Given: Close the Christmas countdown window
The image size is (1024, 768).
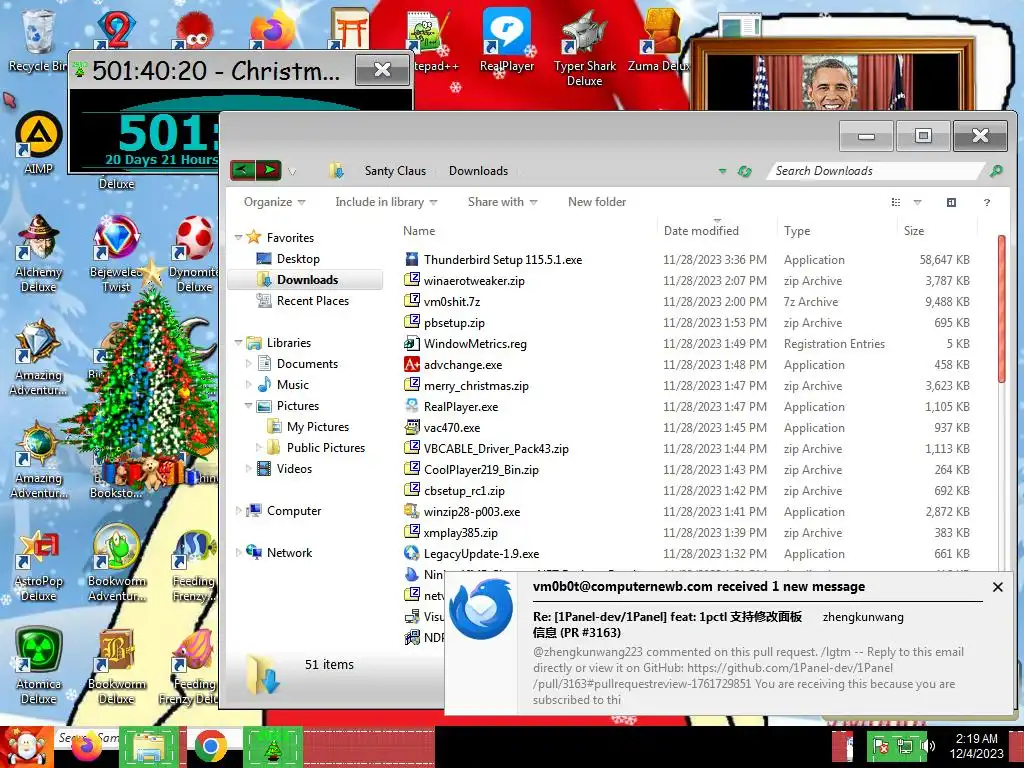Looking at the screenshot, I should tap(382, 70).
